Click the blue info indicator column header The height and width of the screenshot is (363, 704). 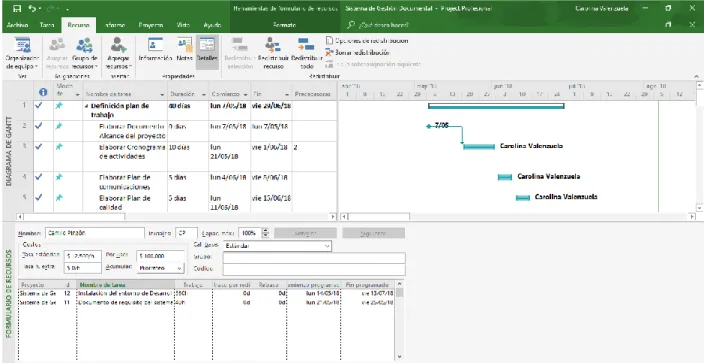coord(43,92)
